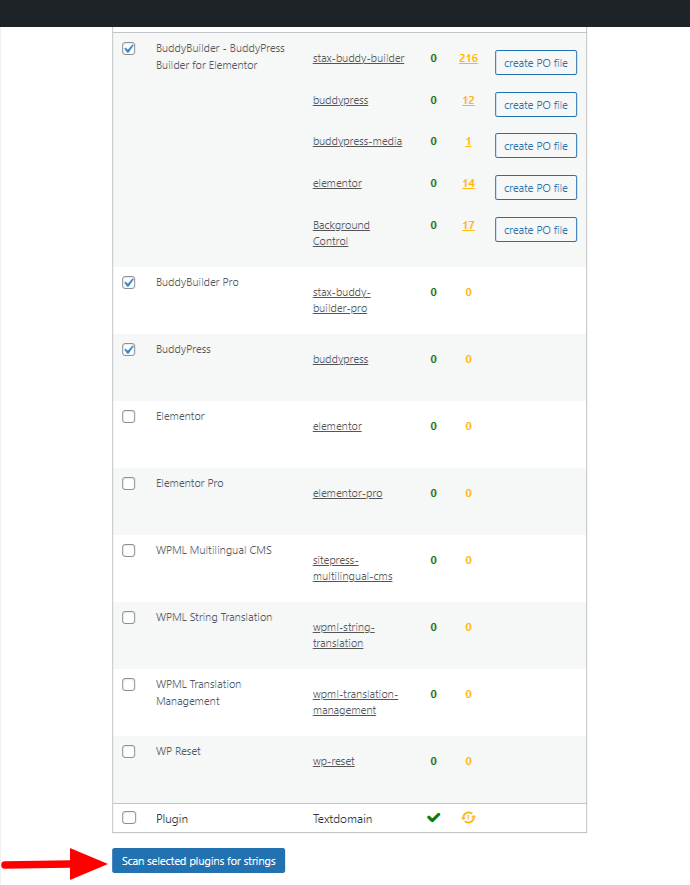Uncheck the BuddyPress plugin checkbox
The width and height of the screenshot is (690, 885).
pyautogui.click(x=129, y=349)
